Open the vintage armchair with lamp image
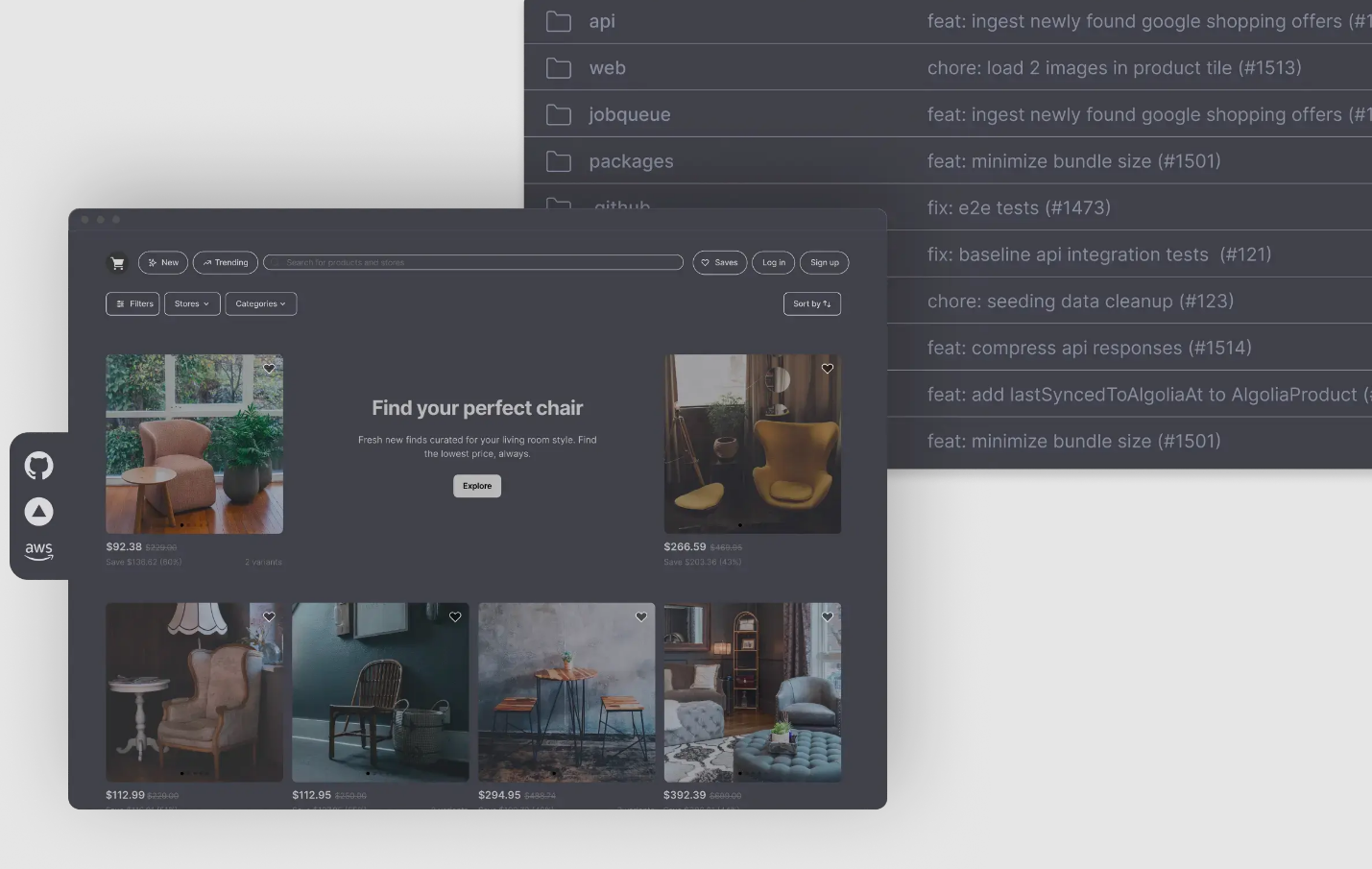 coord(194,692)
